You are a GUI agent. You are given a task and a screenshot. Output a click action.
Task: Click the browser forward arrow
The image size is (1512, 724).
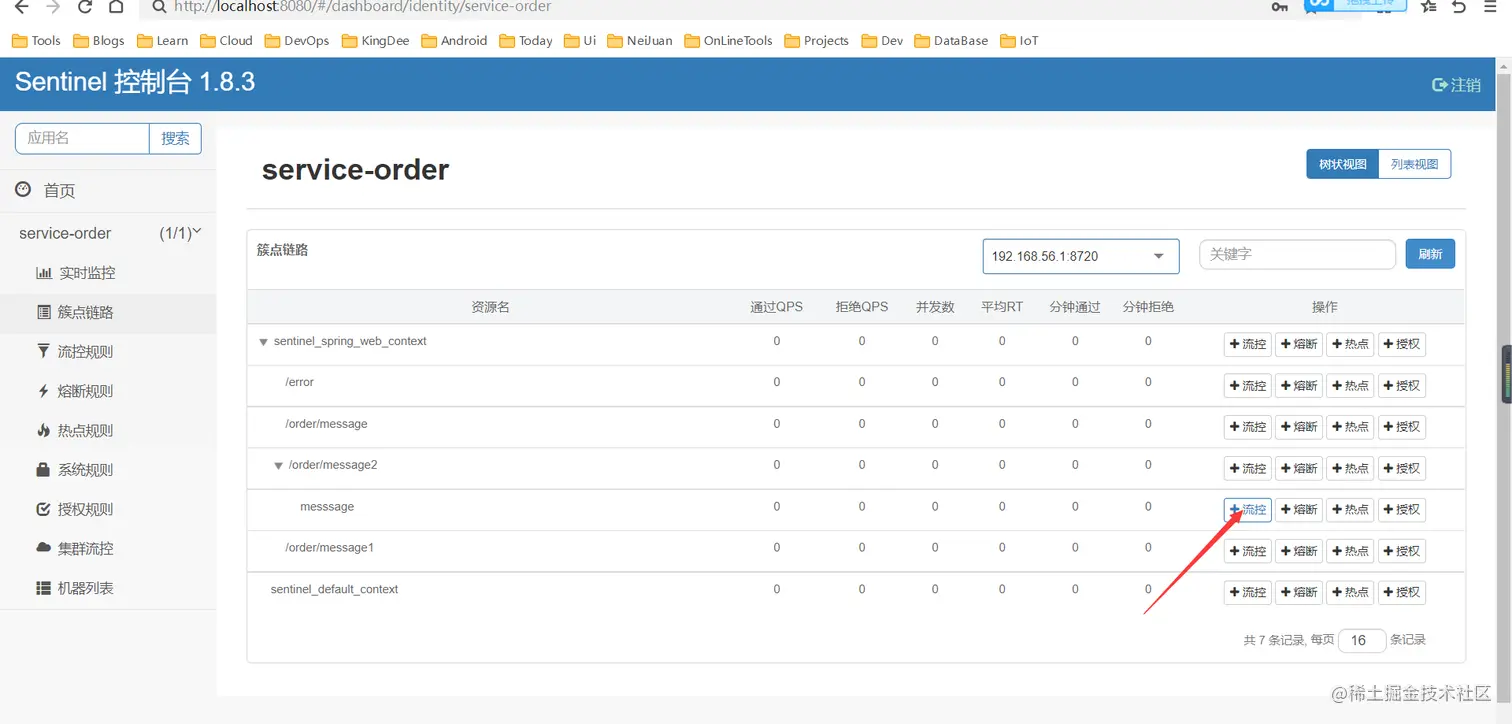53,7
